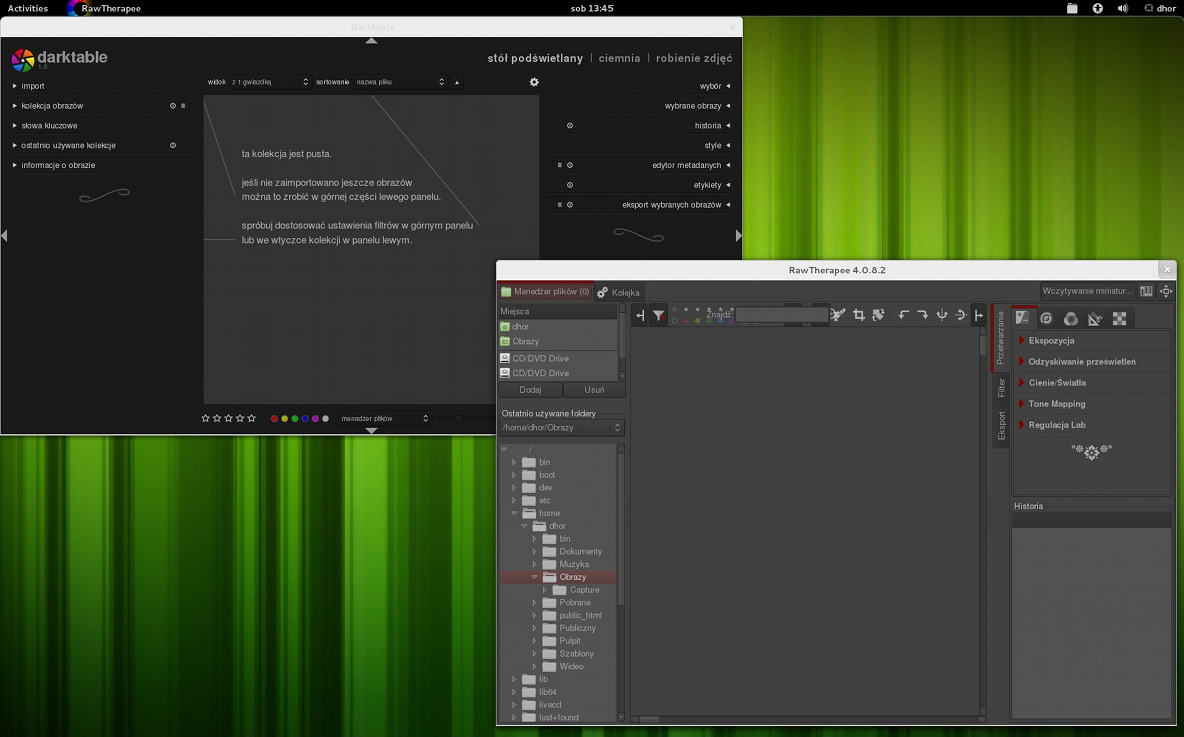
Task: Open darktable preferences gear icon
Action: (534, 82)
